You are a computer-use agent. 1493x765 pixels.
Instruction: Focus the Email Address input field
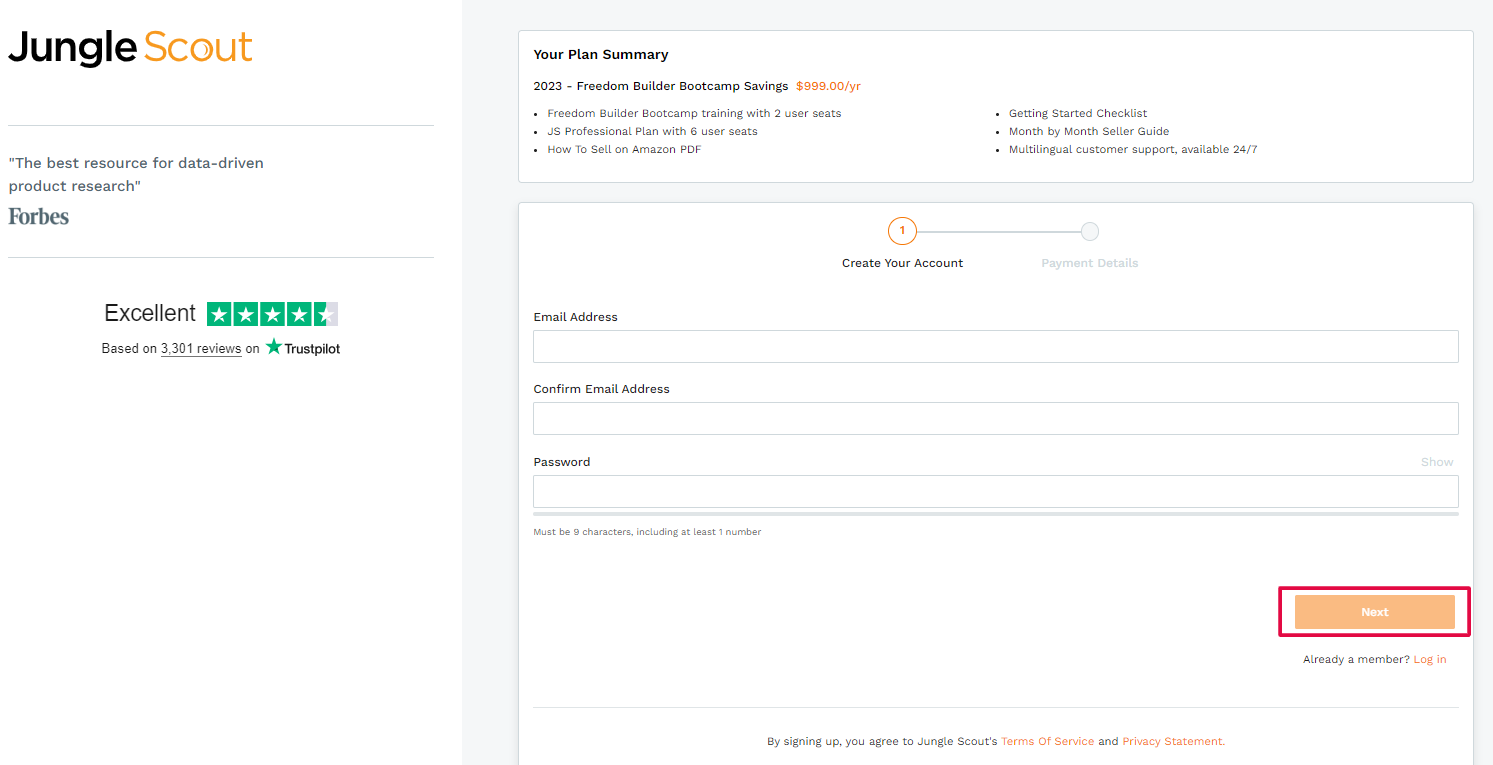996,346
